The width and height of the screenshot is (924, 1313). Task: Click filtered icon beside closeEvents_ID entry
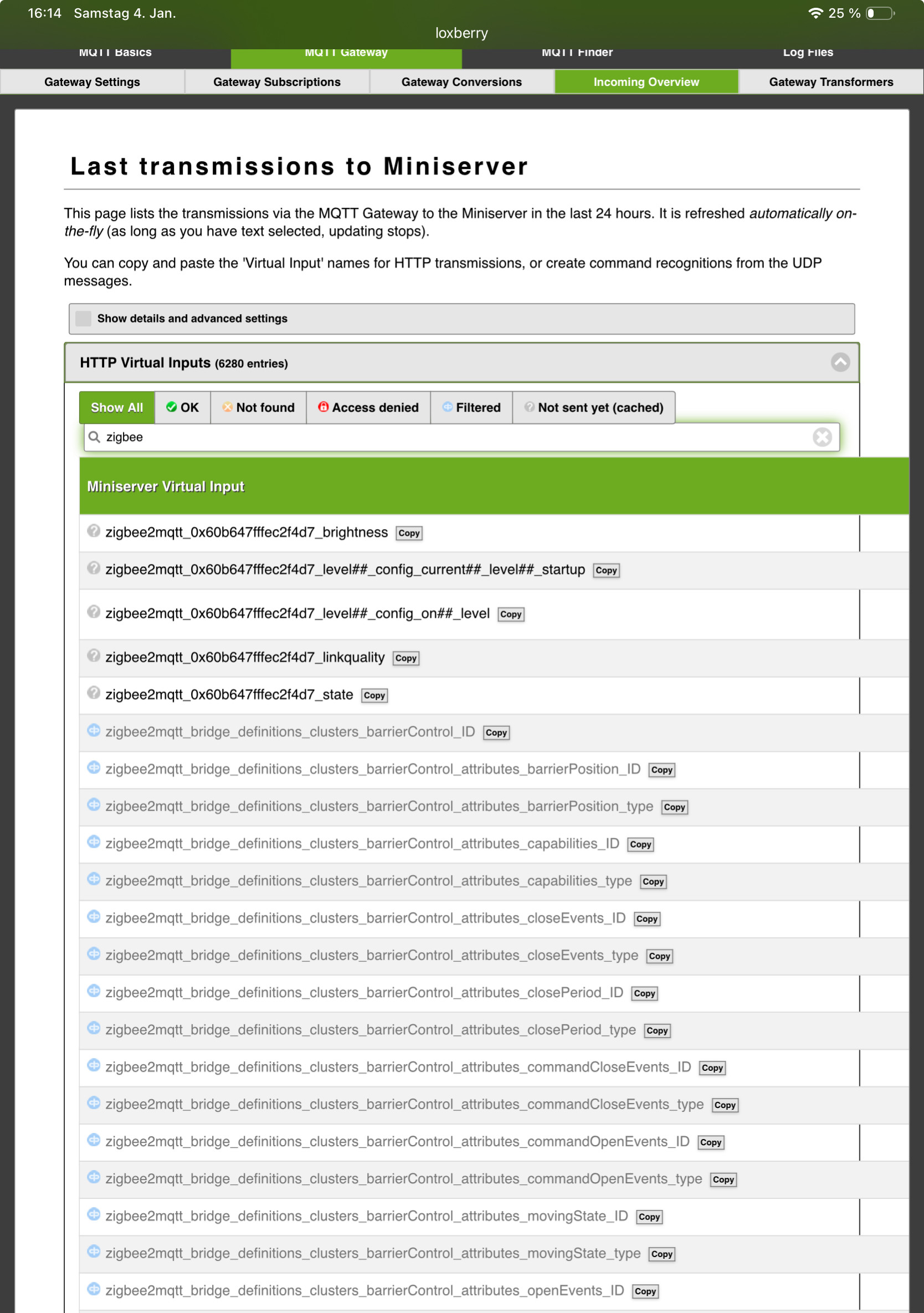coord(94,916)
